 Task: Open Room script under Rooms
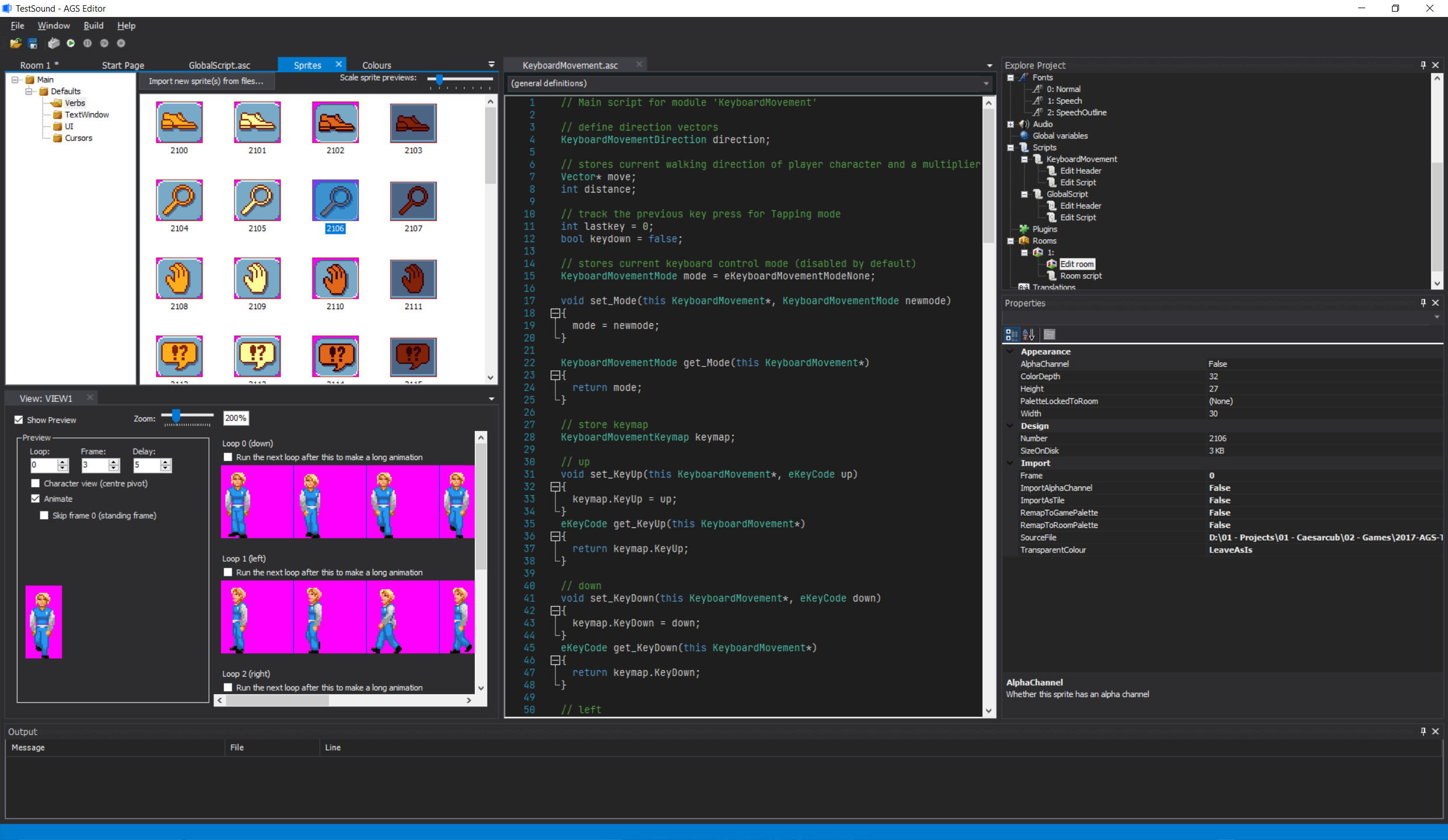pos(1080,275)
